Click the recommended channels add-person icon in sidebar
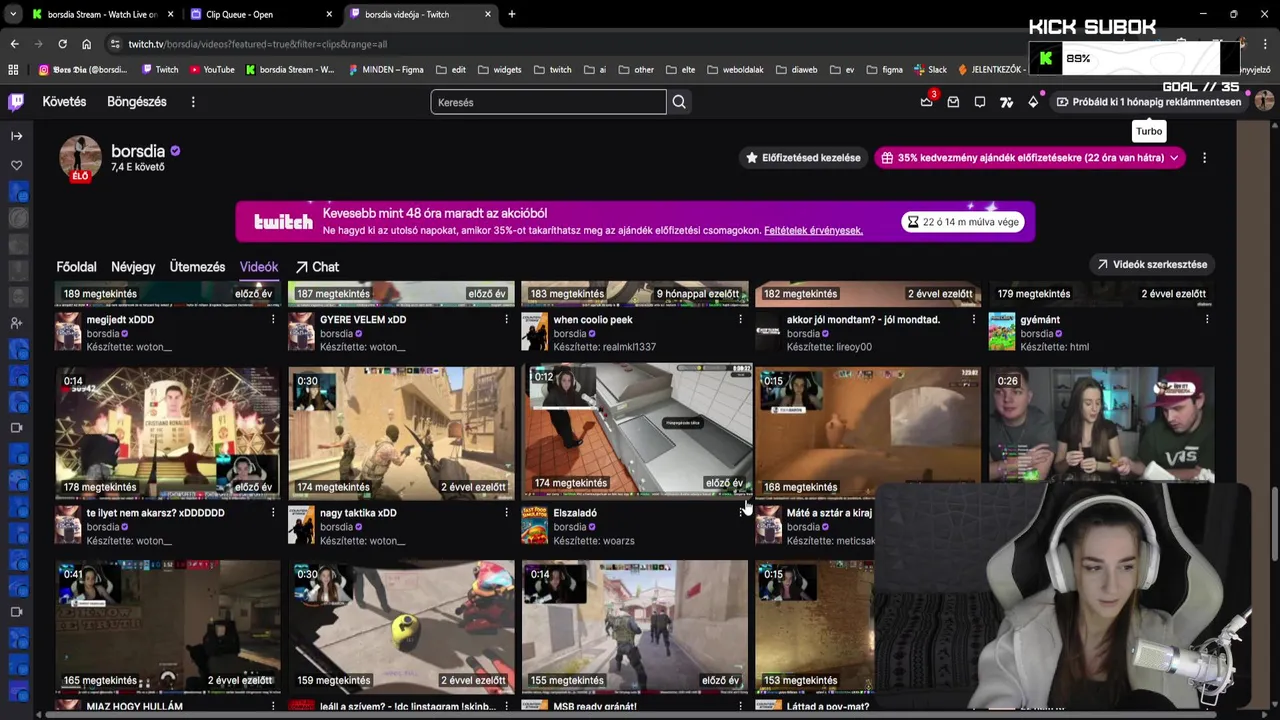Viewport: 1280px width, 720px height. pyautogui.click(x=17, y=323)
